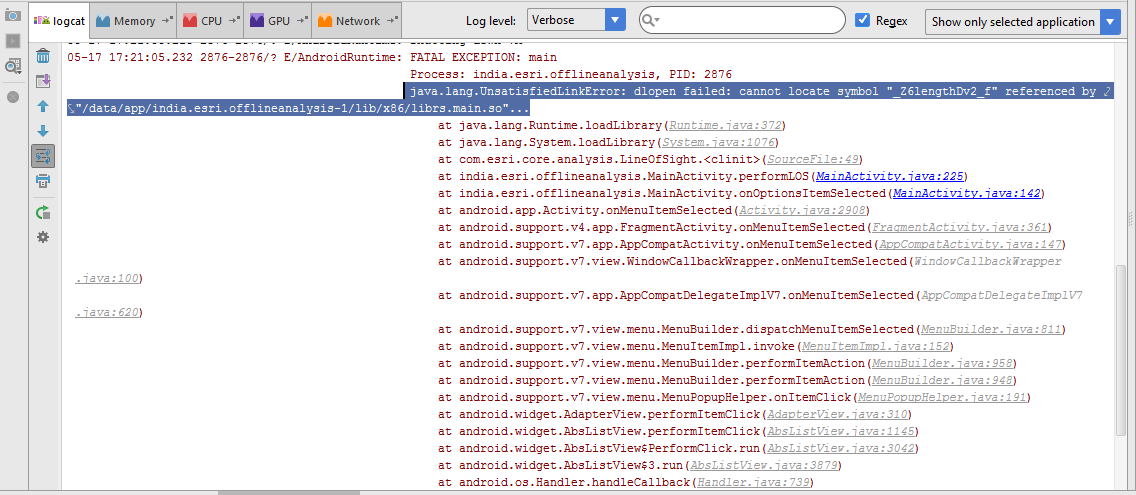Open logcat settings gear icon
Screen dimensions: 1136x495
[43, 237]
